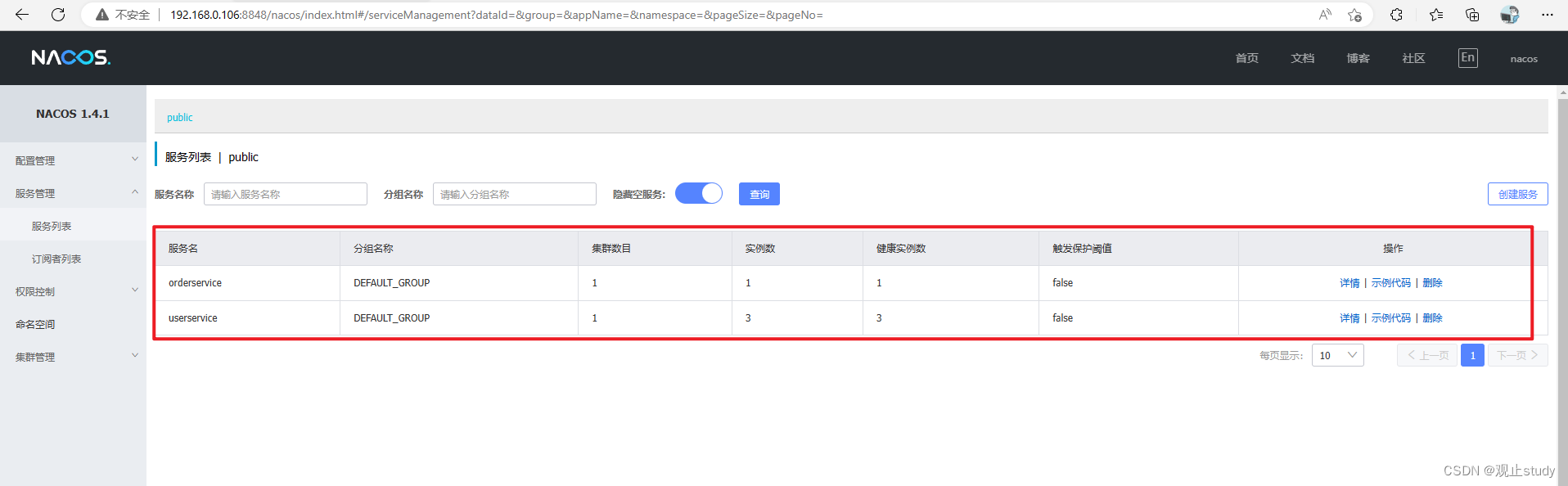Image resolution: width=1568 pixels, height=486 pixels.
Task: Select page 1 in pagination
Action: pyautogui.click(x=1472, y=355)
